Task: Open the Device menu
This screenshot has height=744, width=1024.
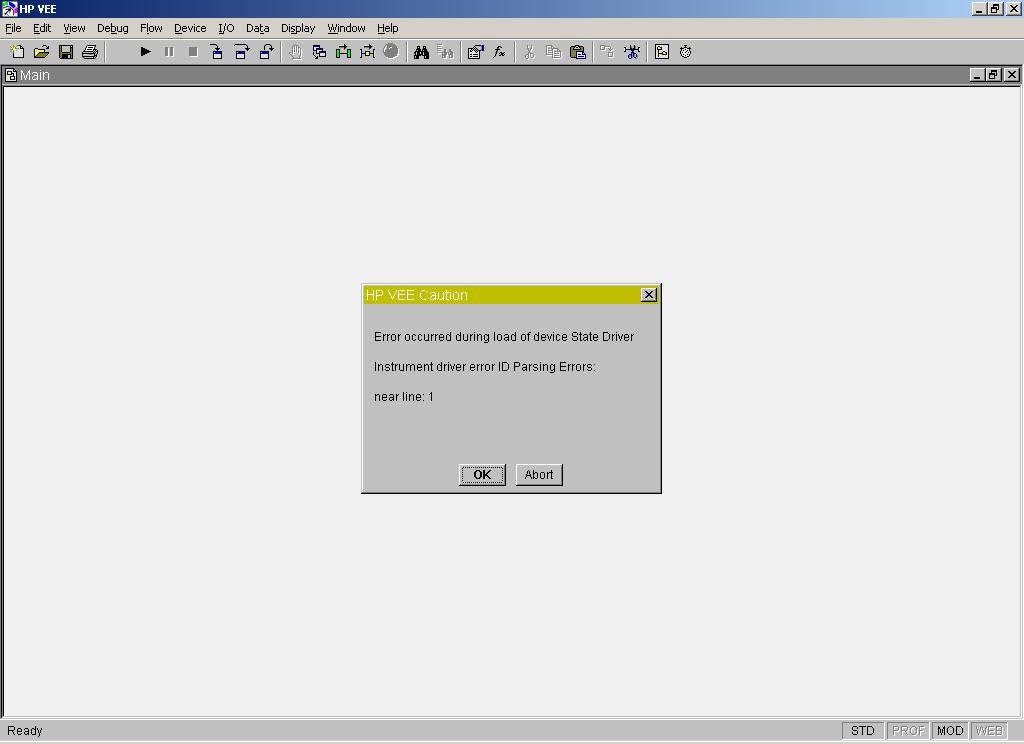Action: click(190, 28)
